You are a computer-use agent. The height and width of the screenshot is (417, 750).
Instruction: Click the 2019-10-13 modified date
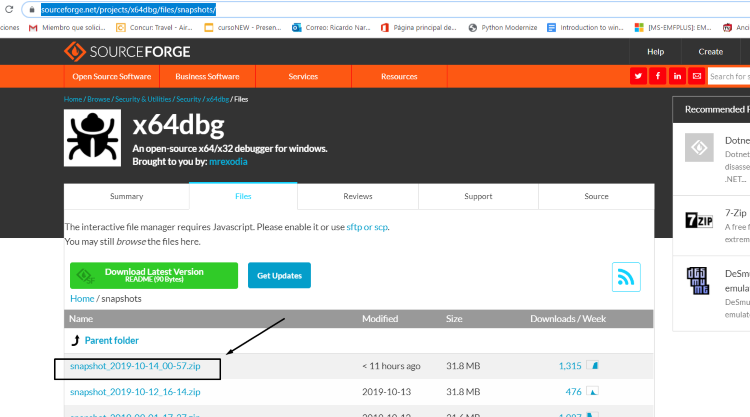coord(386,392)
